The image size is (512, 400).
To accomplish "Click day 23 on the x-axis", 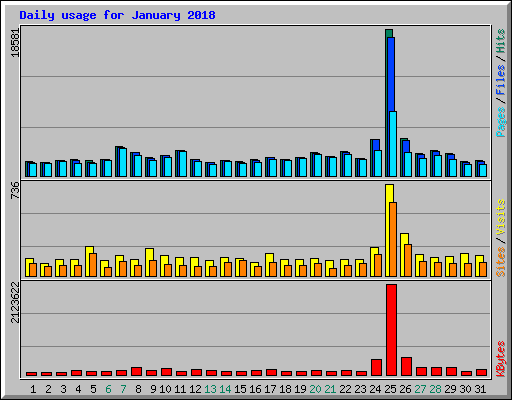I will point(360,389).
